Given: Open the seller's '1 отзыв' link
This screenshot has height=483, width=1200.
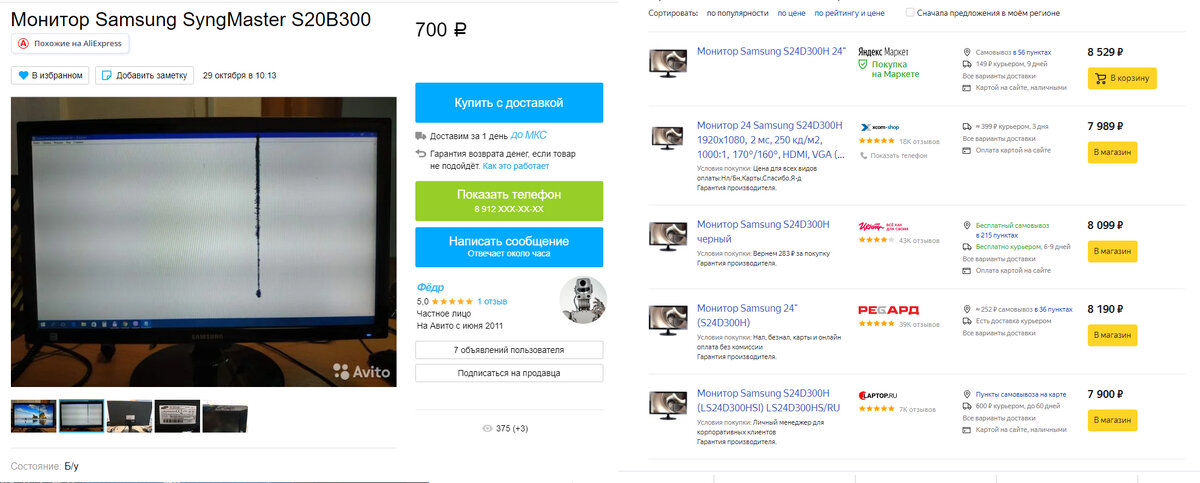Looking at the screenshot, I should pos(493,301).
